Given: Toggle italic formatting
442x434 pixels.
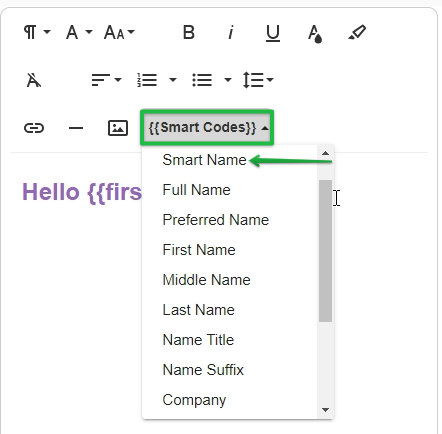Looking at the screenshot, I should pos(230,32).
